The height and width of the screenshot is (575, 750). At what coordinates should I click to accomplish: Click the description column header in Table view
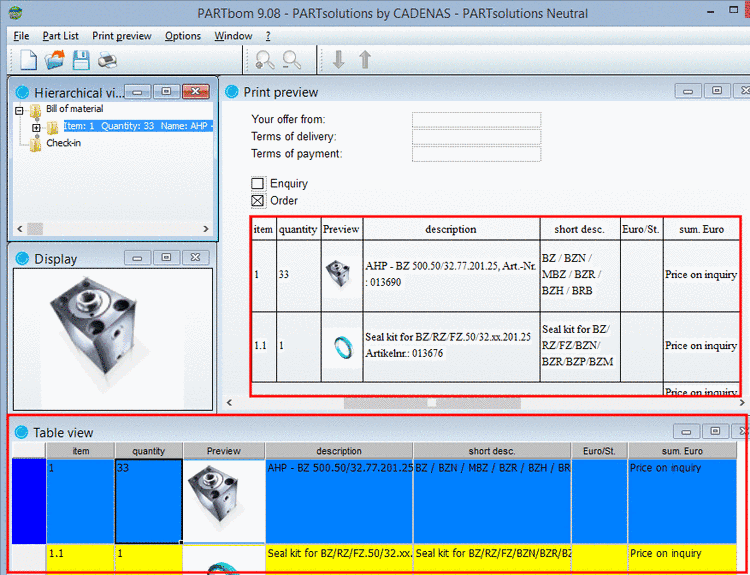(x=339, y=451)
